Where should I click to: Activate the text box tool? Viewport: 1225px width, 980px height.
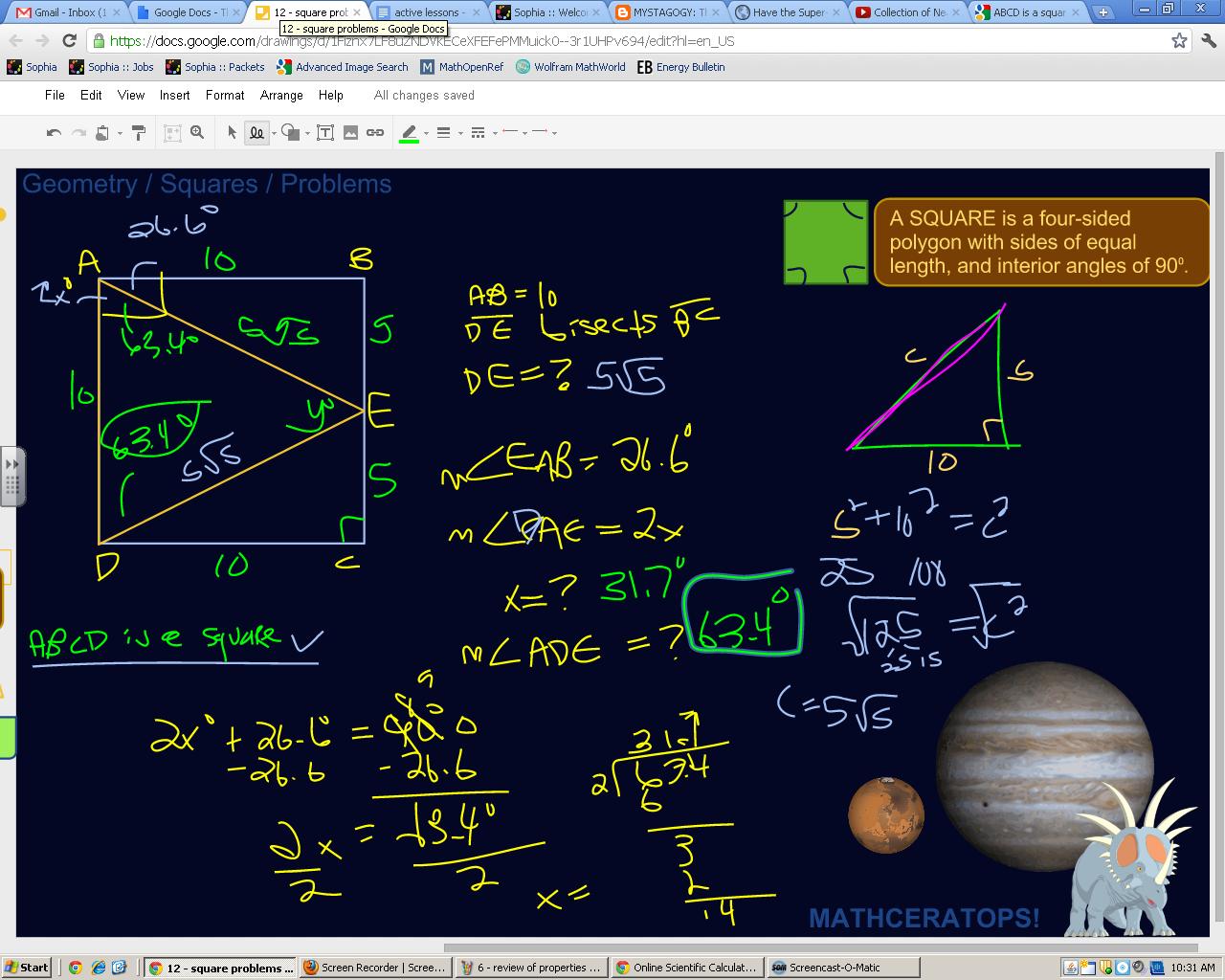[325, 133]
